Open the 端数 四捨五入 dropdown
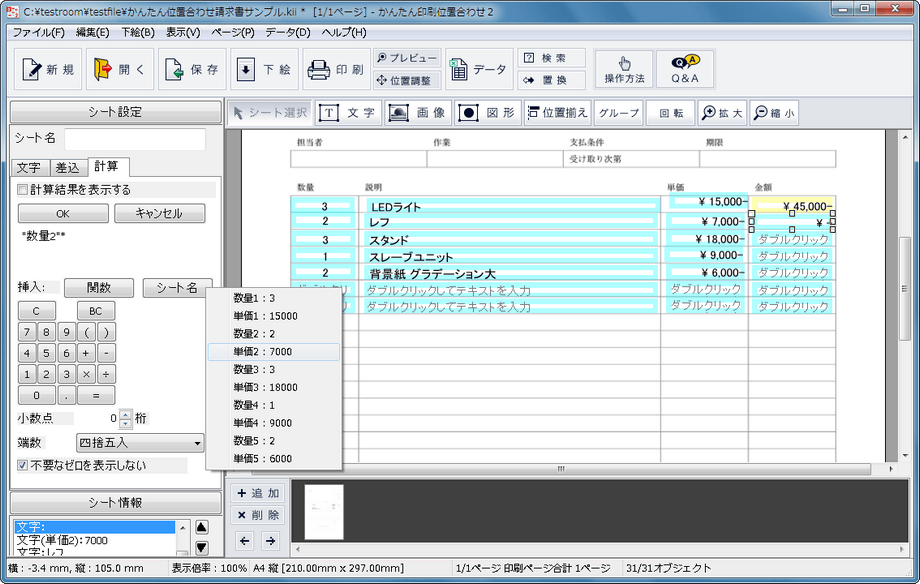 (x=140, y=443)
